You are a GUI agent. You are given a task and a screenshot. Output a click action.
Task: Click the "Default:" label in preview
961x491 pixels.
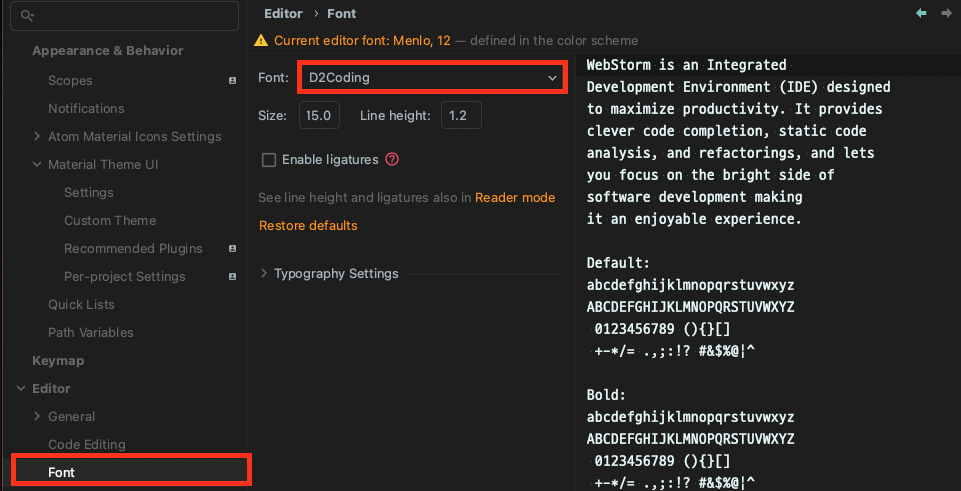pos(618,263)
